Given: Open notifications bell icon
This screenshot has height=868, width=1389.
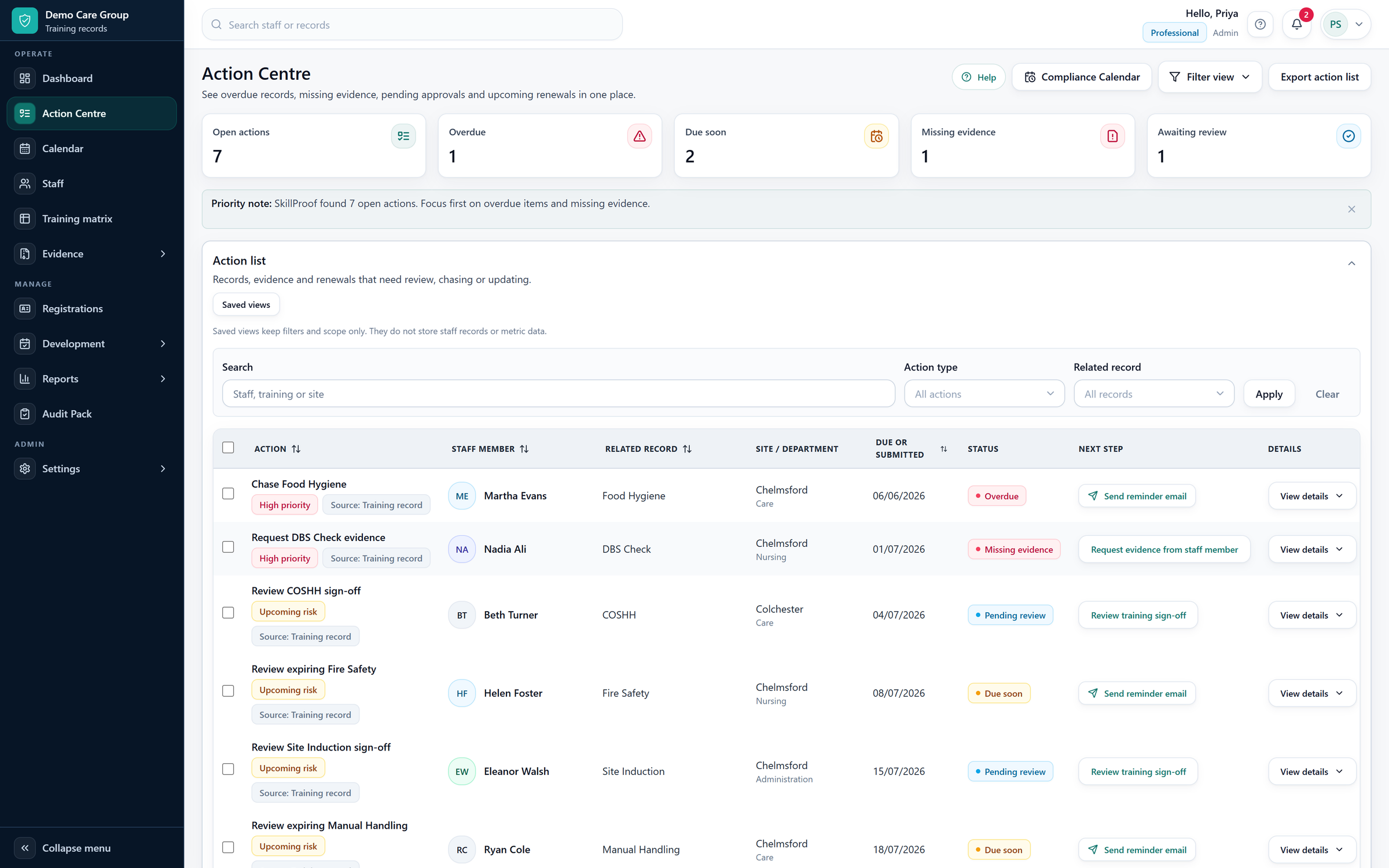Looking at the screenshot, I should coord(1296,24).
